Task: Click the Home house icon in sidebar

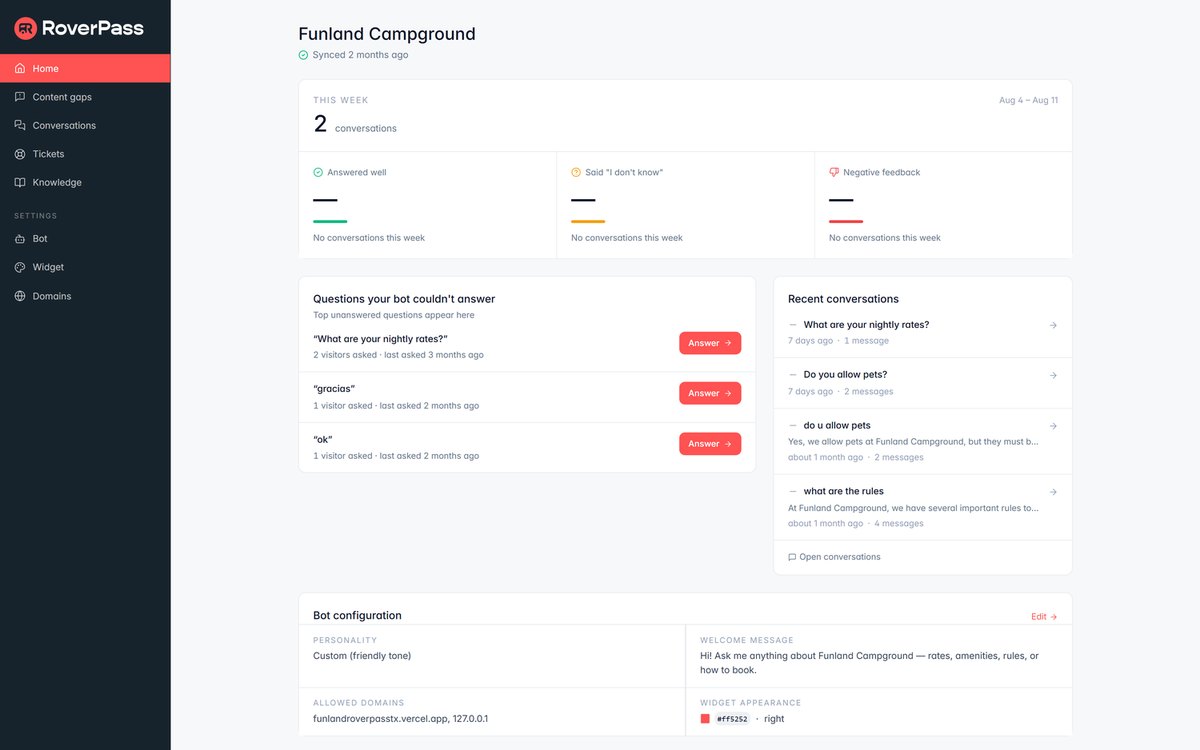Action: [20, 69]
